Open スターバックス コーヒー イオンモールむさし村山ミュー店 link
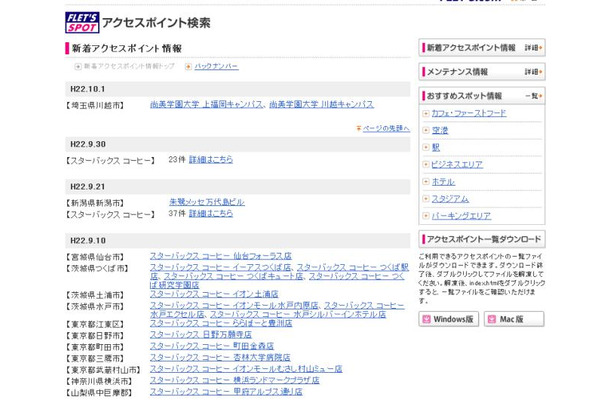The width and height of the screenshot is (610, 400). click(246, 369)
